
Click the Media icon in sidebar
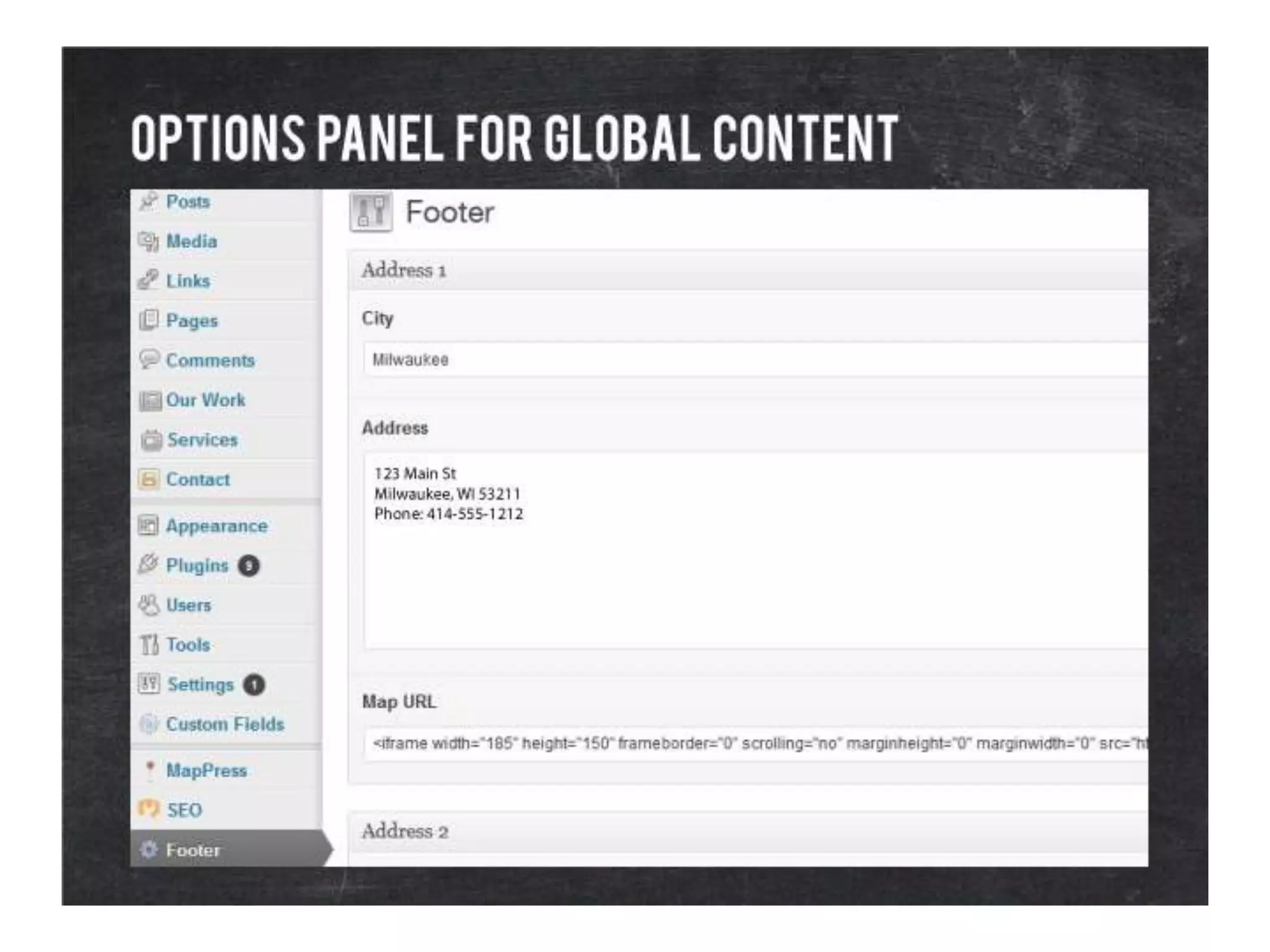pyautogui.click(x=149, y=241)
